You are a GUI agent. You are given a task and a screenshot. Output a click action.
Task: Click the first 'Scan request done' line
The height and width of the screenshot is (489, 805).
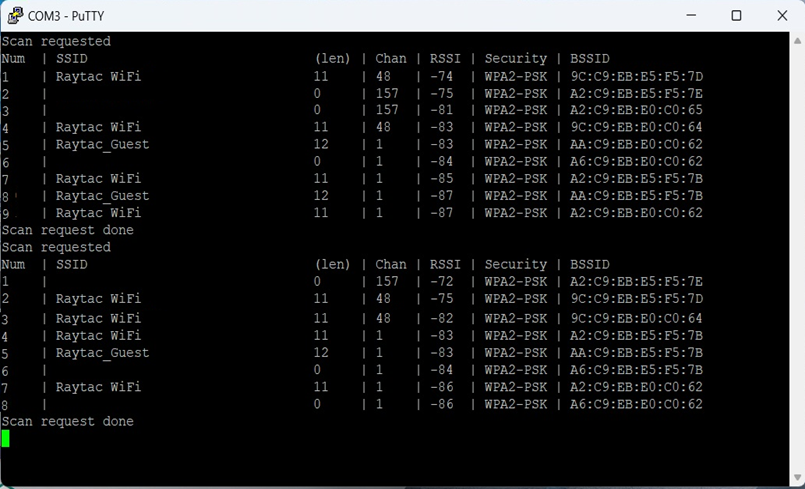pyautogui.click(x=67, y=230)
